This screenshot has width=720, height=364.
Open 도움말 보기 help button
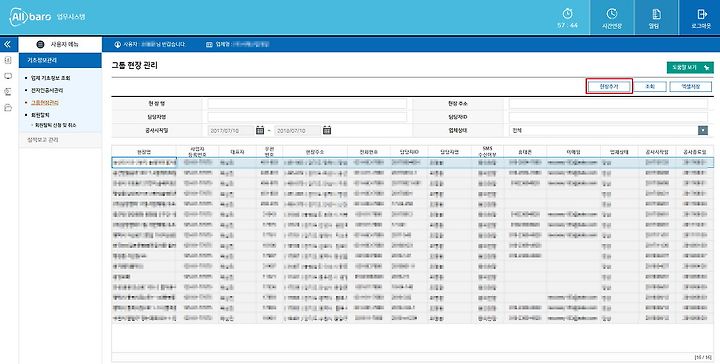[x=690, y=67]
